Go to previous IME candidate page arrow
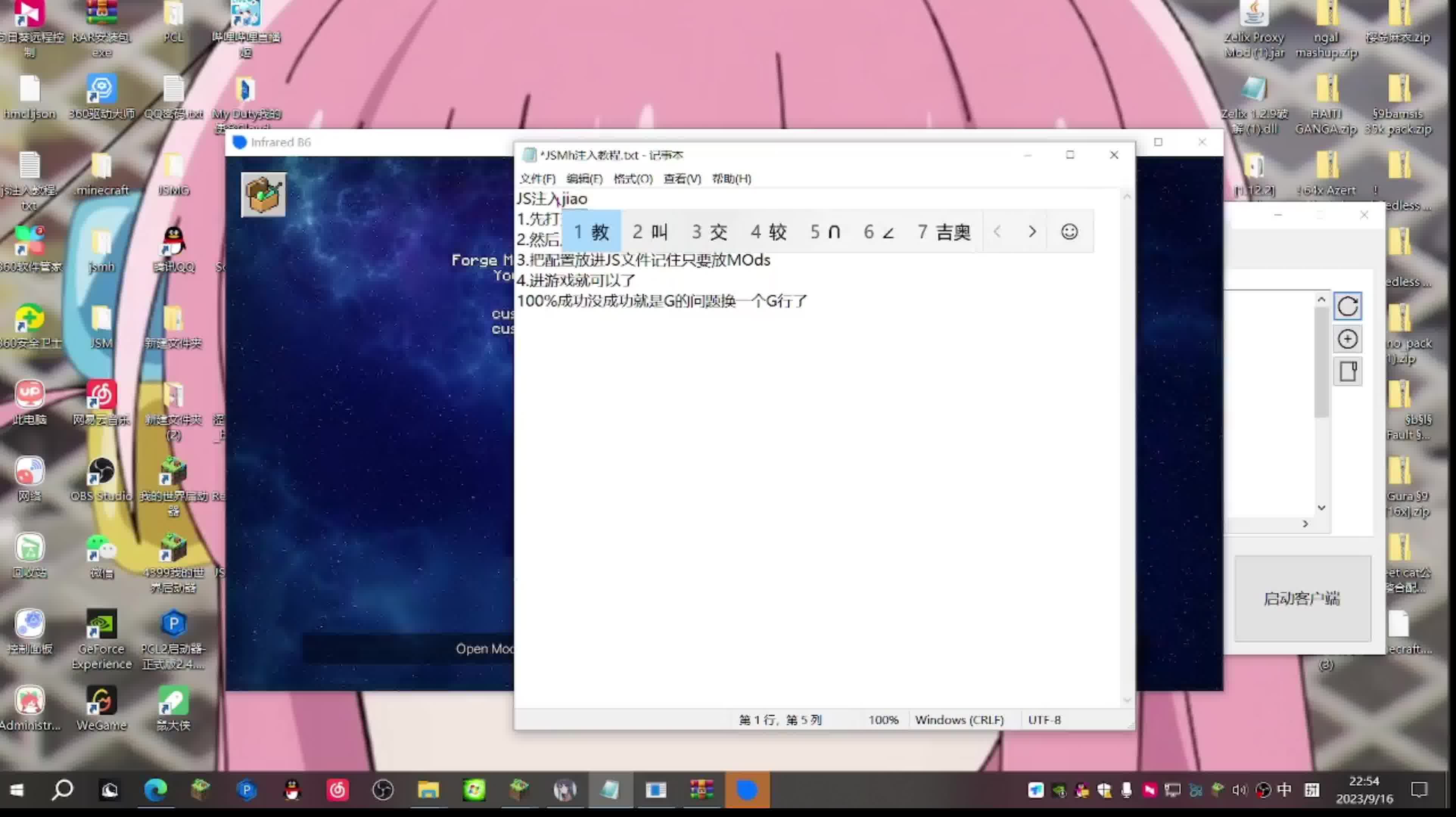The width and height of the screenshot is (1456, 817). [998, 231]
